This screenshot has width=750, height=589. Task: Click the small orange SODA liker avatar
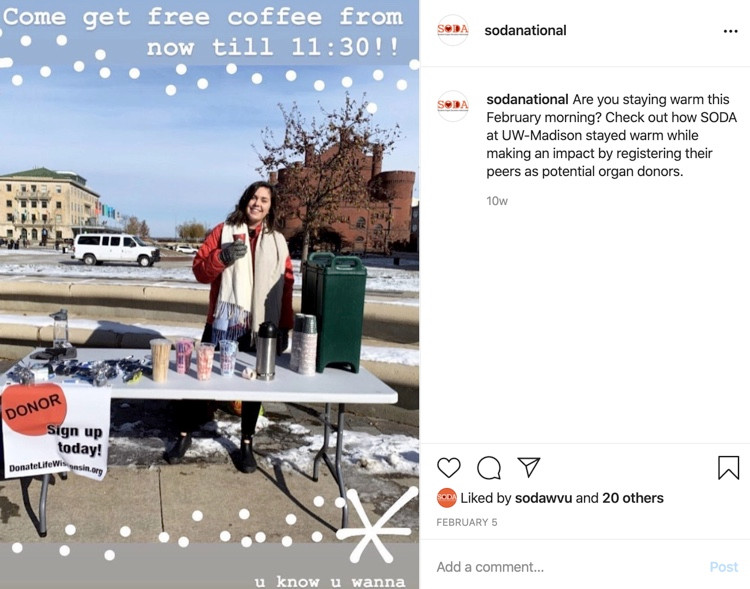[447, 498]
